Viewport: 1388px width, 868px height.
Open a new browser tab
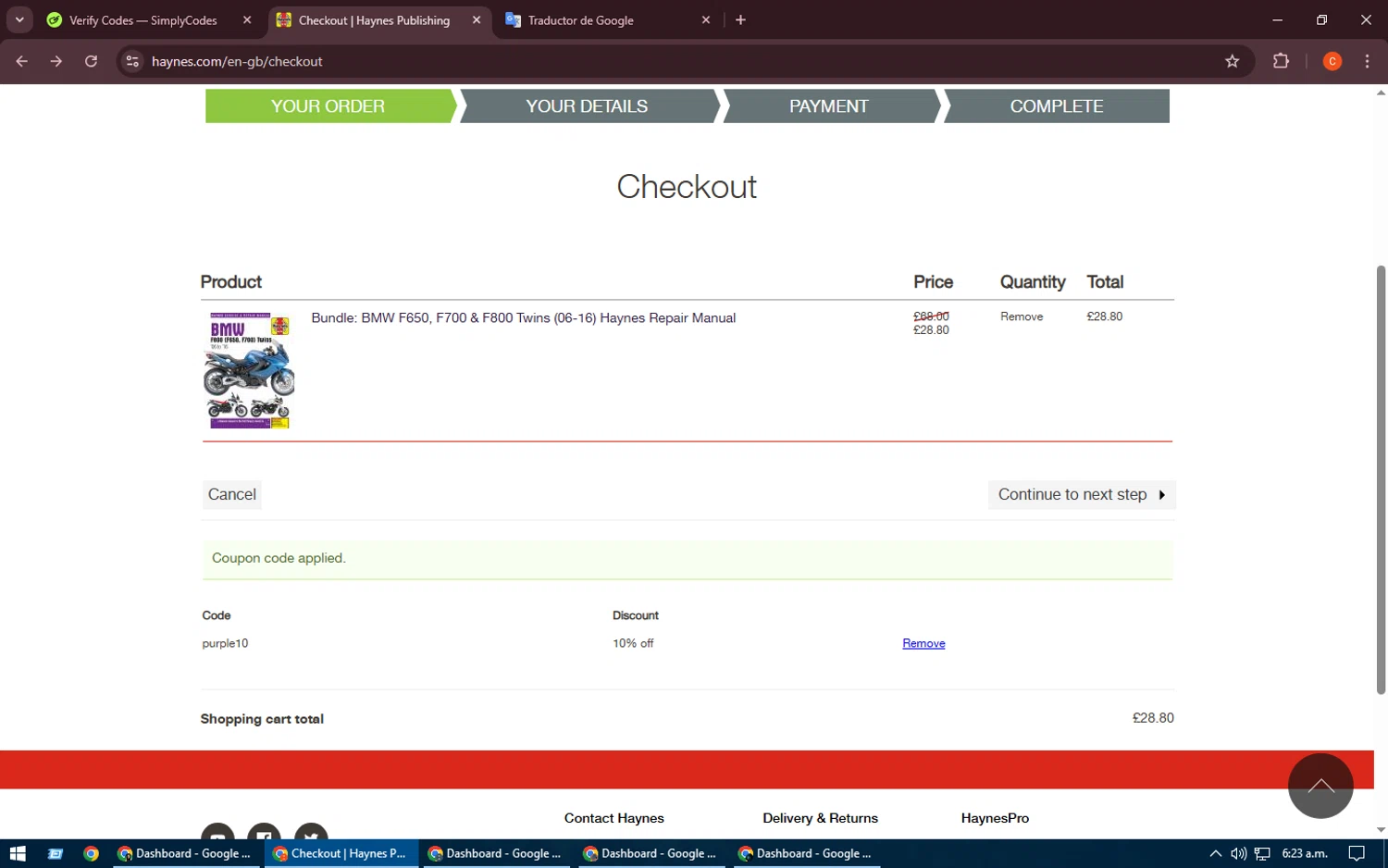(740, 20)
